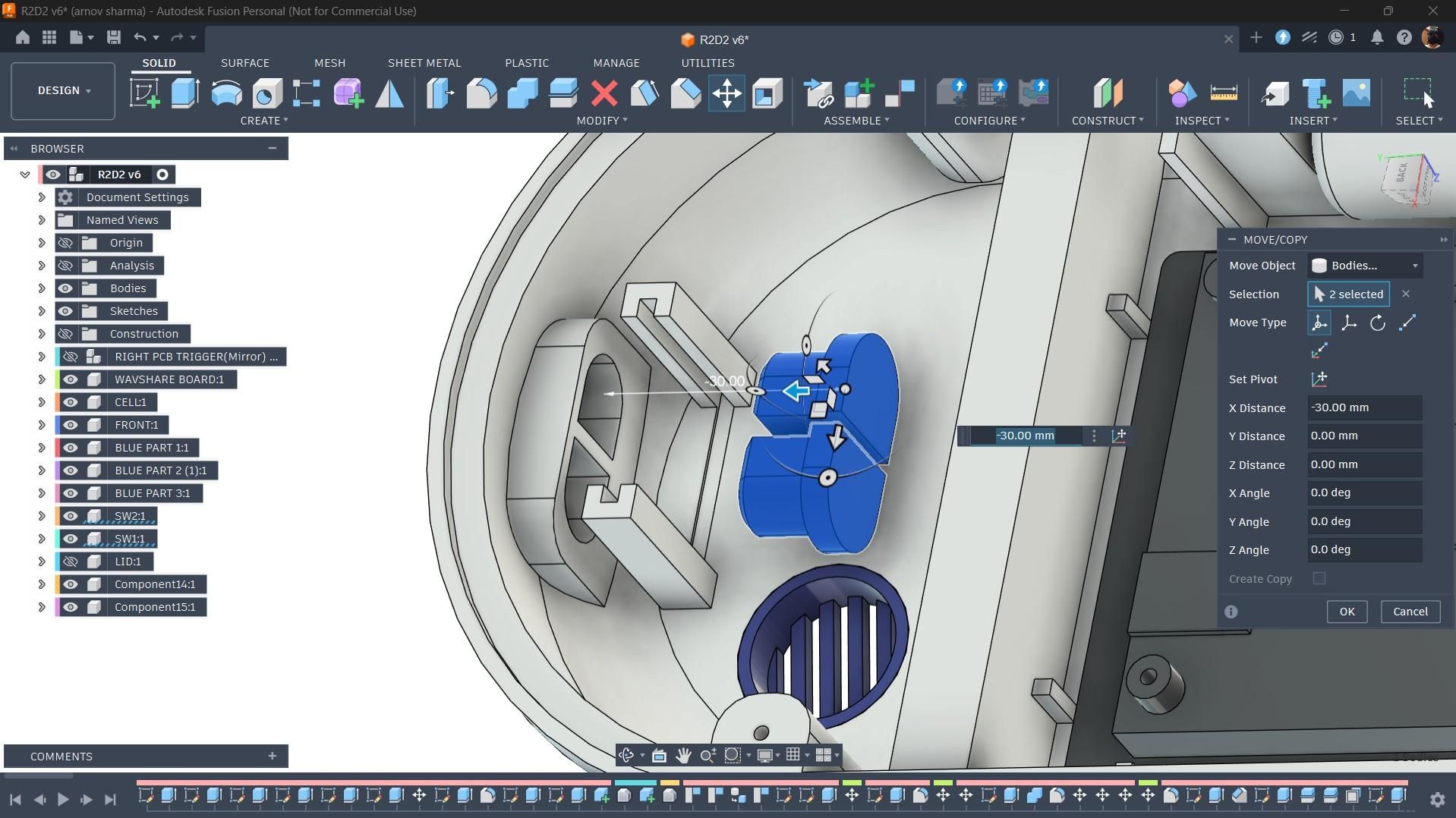This screenshot has height=818, width=1456.
Task: Open the PLASTIC tab
Action: click(527, 63)
